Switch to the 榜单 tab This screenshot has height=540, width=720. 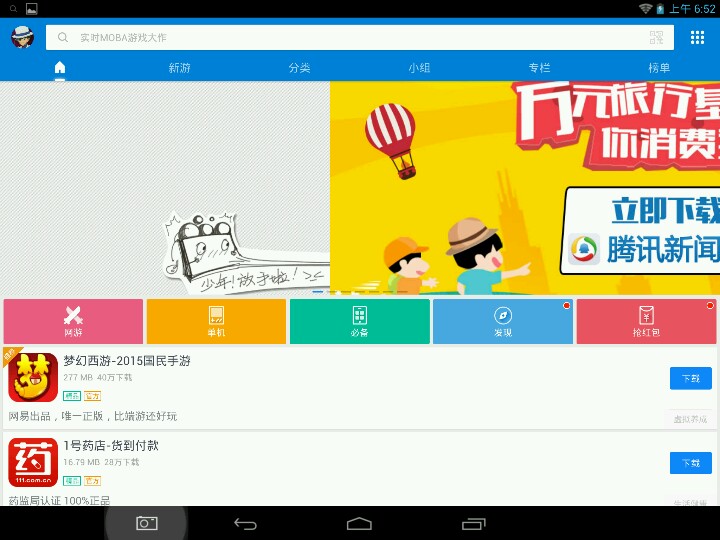(659, 68)
